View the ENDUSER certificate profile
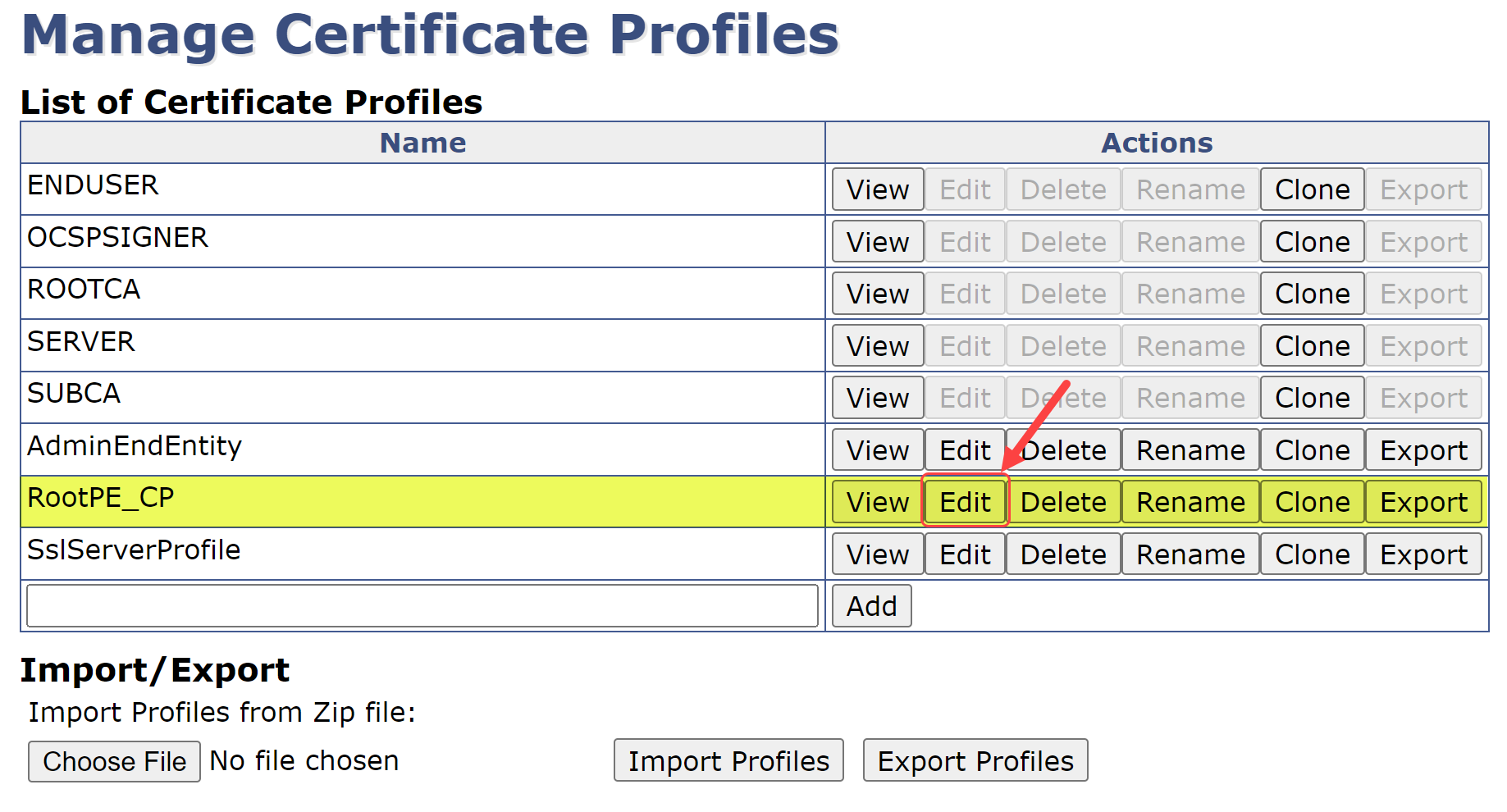1507x812 pixels. coord(878,189)
